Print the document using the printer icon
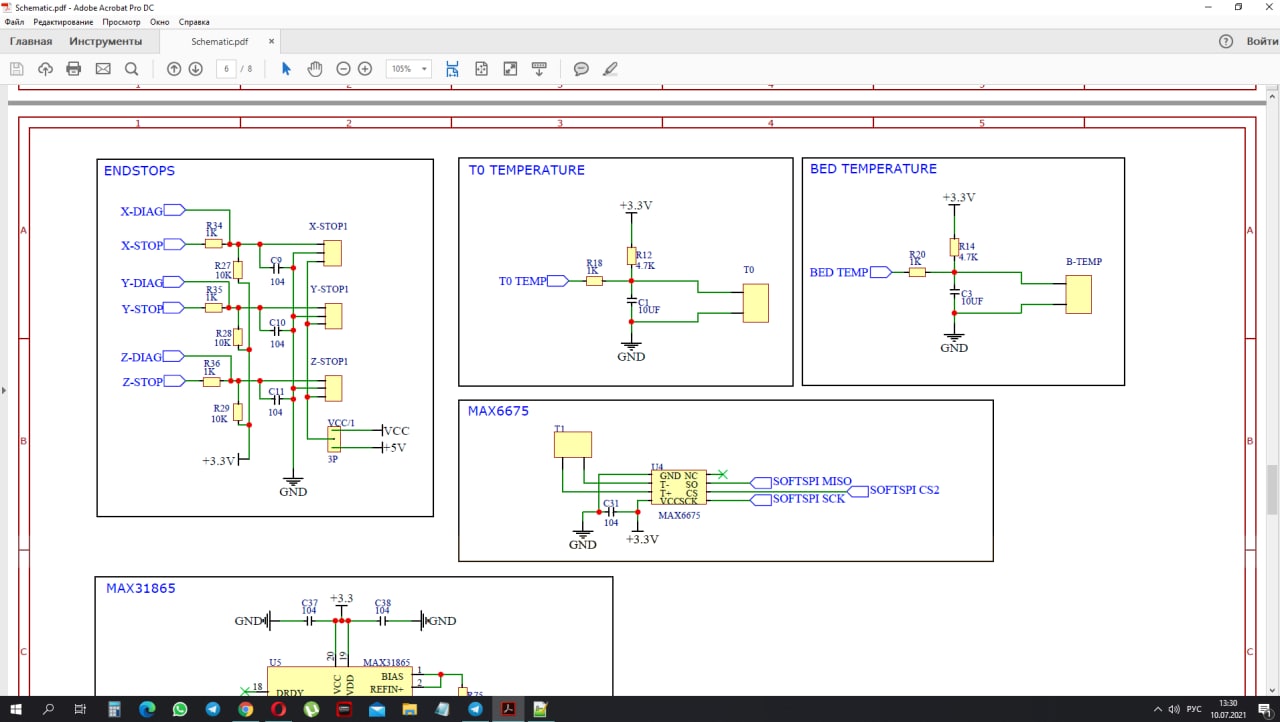Screen dimensions: 1280x722 [73, 69]
